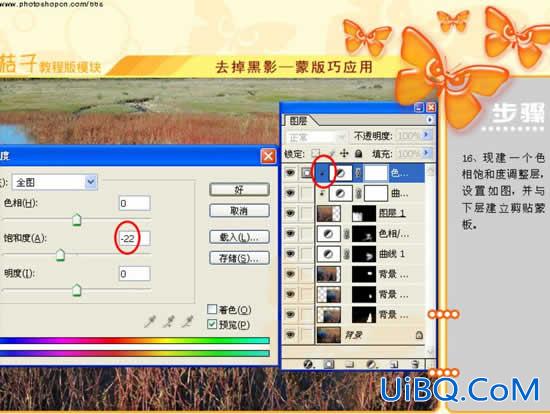Click the lock all padlock icon
550x414 pixels.
(x=358, y=153)
